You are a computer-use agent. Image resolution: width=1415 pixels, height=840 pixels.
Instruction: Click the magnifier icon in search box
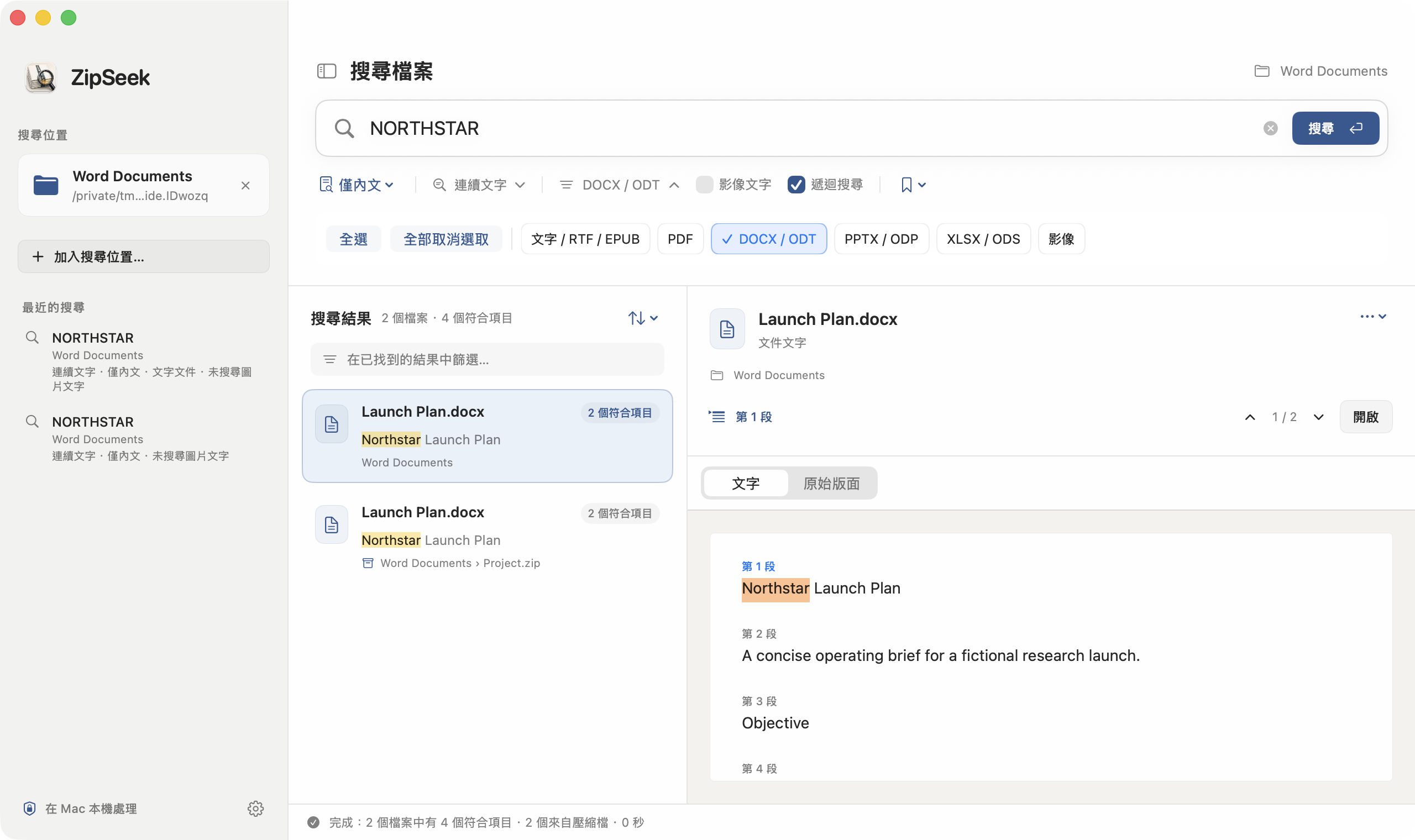click(x=344, y=129)
